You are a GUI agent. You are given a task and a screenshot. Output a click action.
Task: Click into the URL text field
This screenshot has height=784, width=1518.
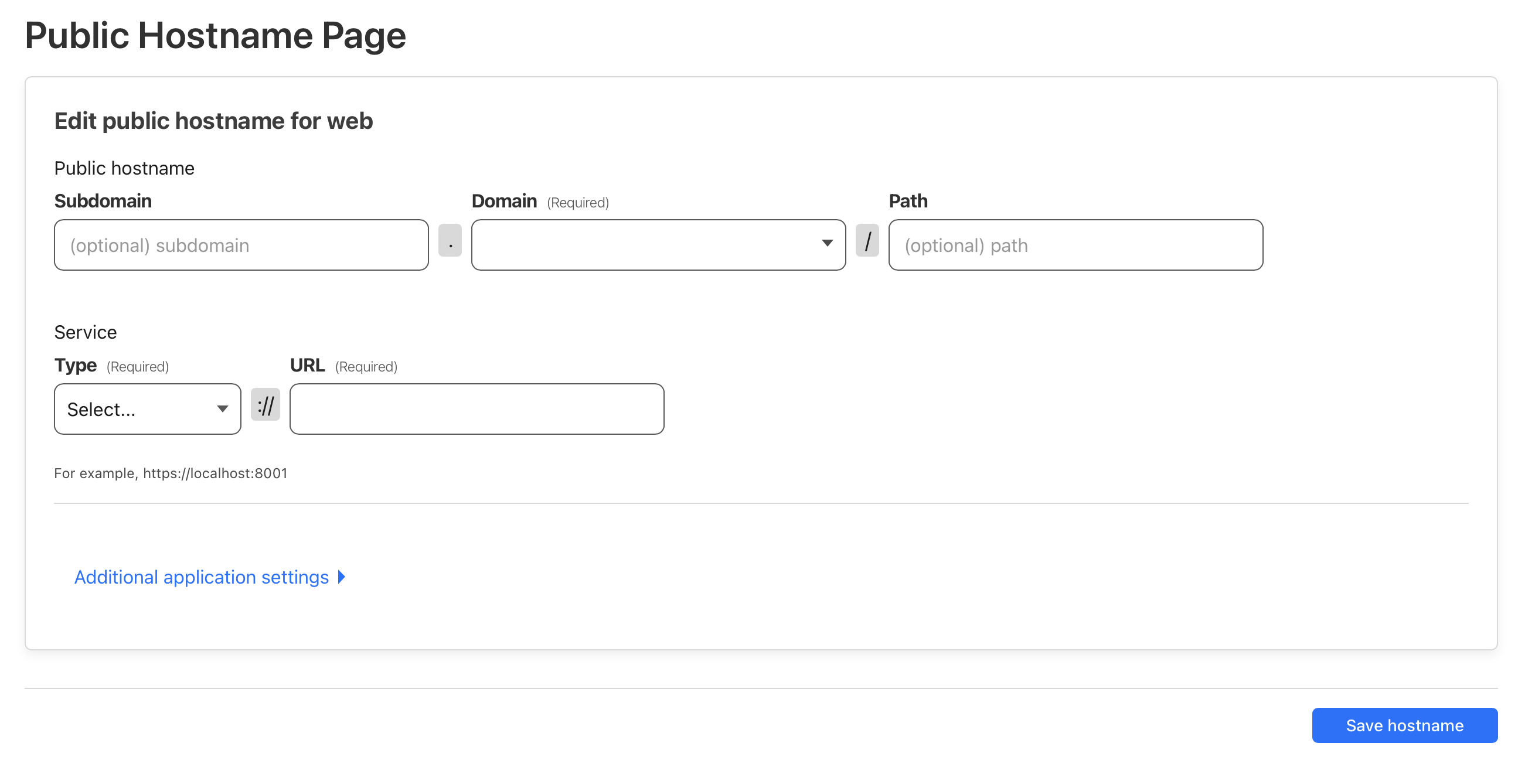point(476,409)
